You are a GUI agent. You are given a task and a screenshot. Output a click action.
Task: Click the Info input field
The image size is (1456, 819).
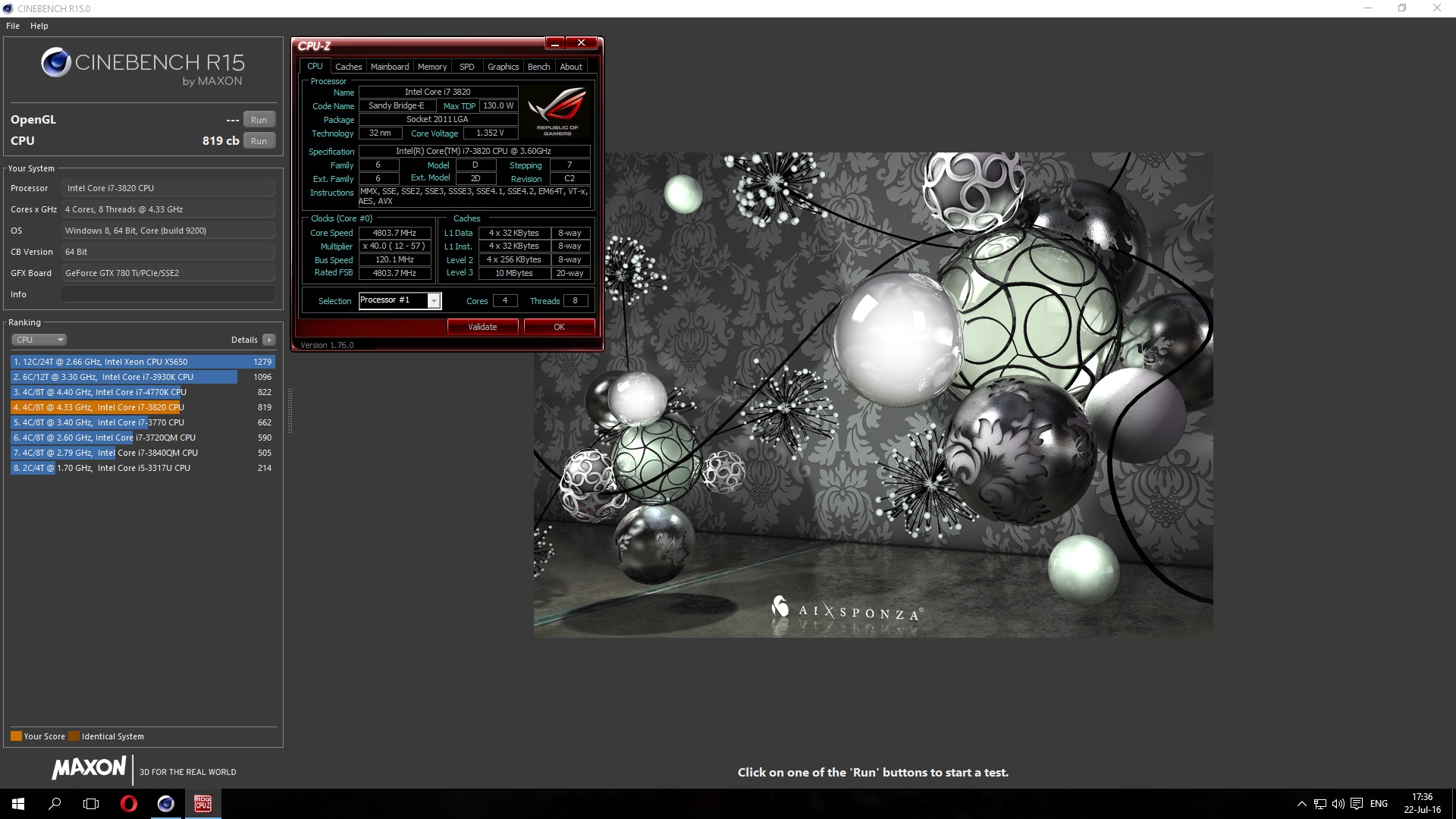point(168,294)
